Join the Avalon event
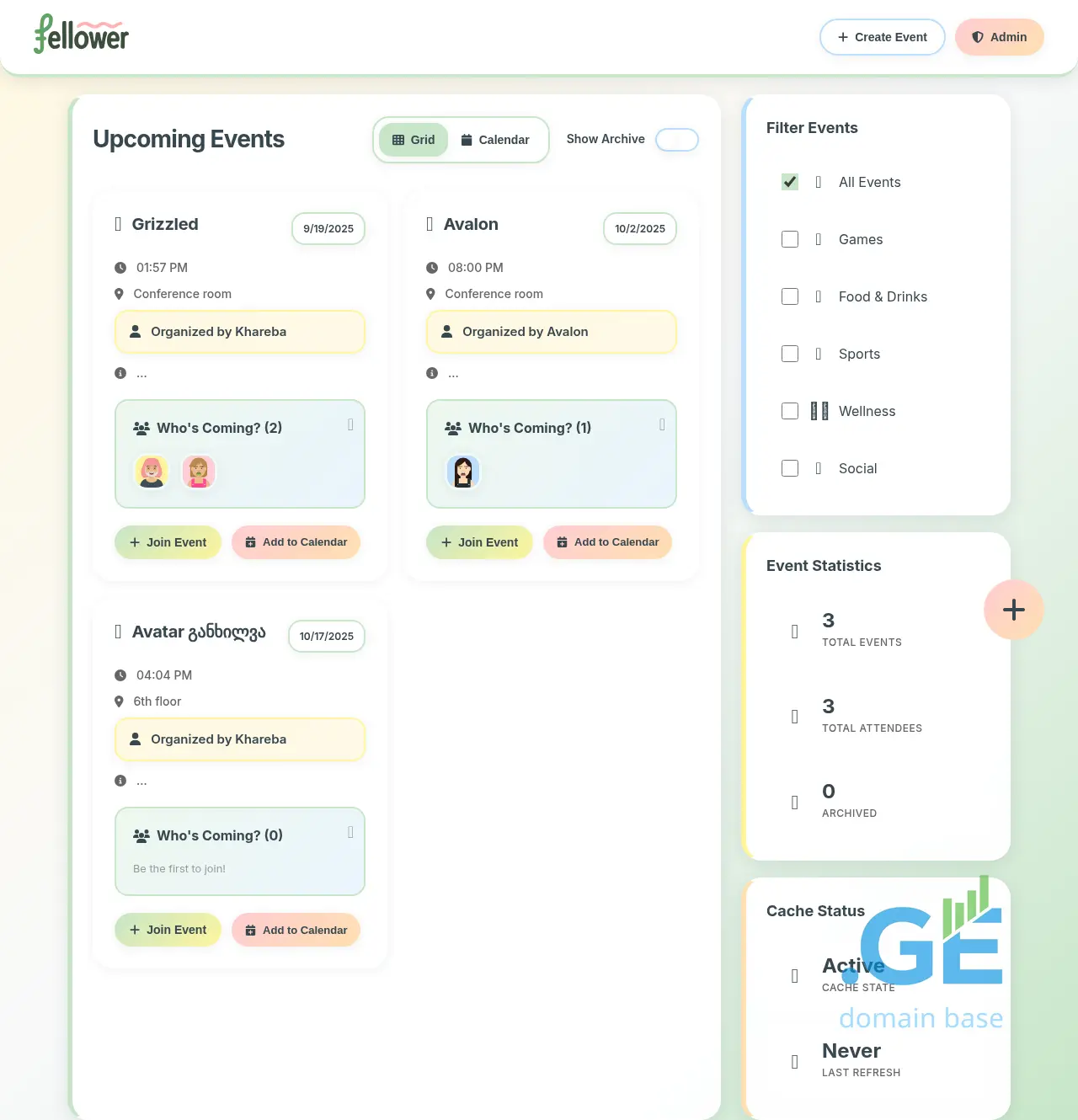 pos(479,542)
